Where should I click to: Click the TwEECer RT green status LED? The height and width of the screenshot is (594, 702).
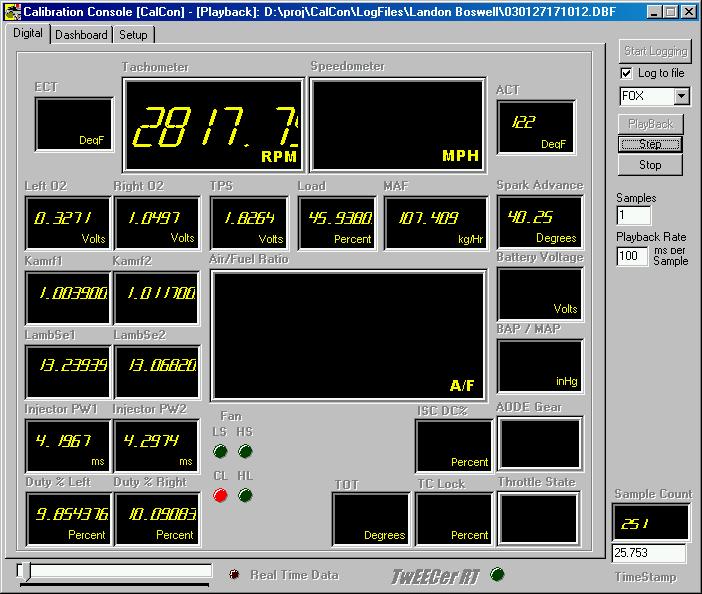[499, 574]
